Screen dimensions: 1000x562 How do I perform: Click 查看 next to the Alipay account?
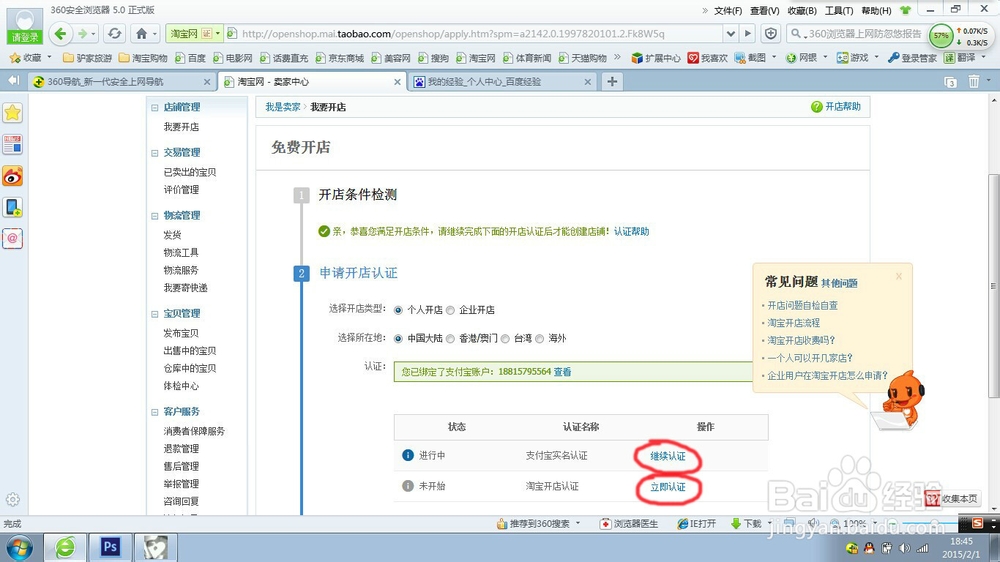(562, 372)
